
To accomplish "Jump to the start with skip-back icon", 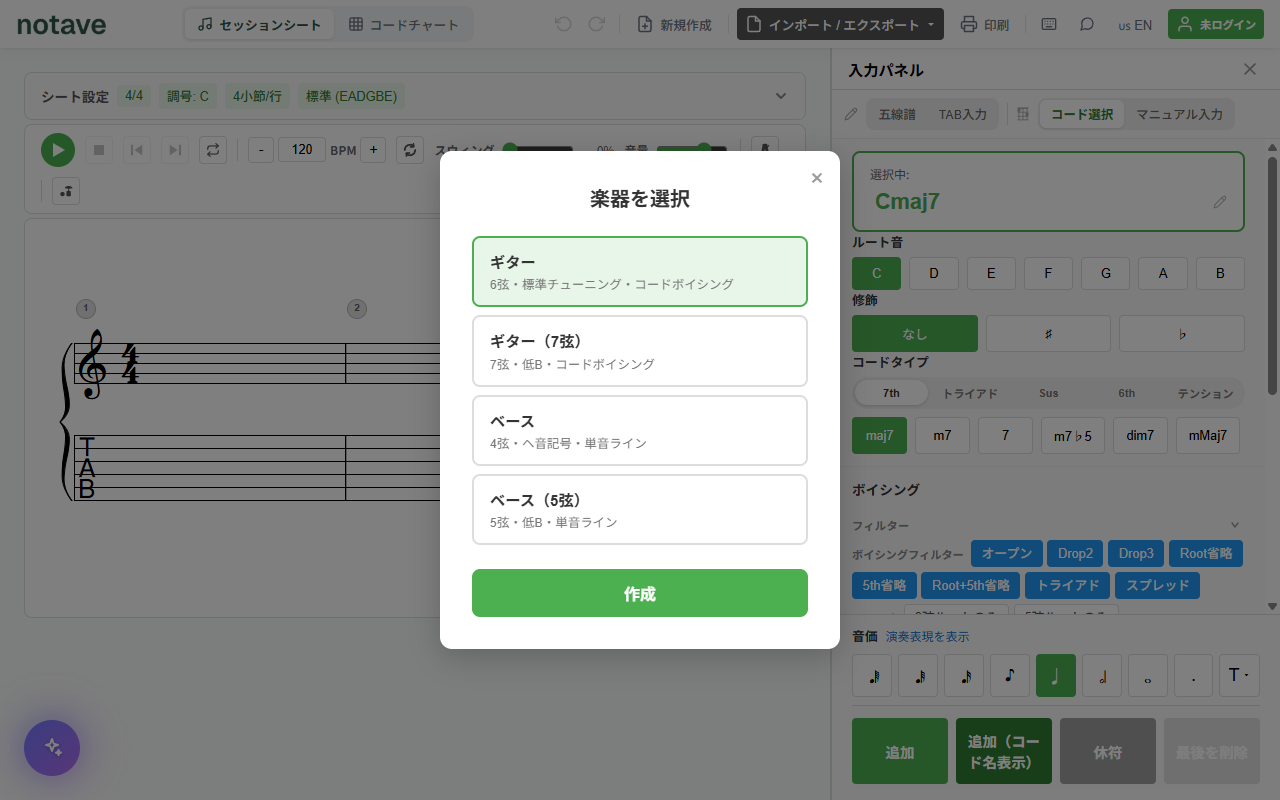I will 137,150.
